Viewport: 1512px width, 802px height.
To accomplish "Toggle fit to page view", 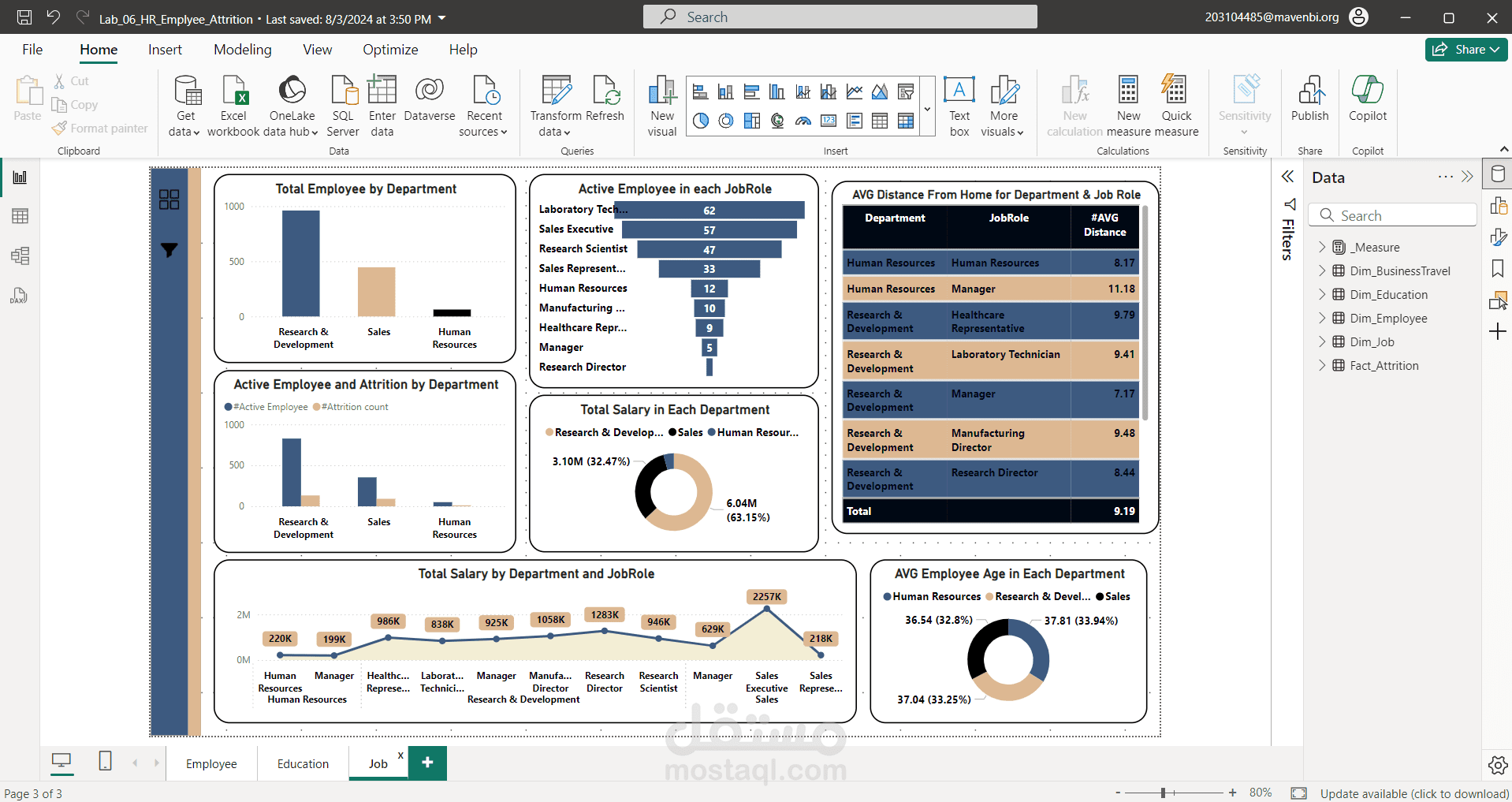I will pyautogui.click(x=1299, y=793).
